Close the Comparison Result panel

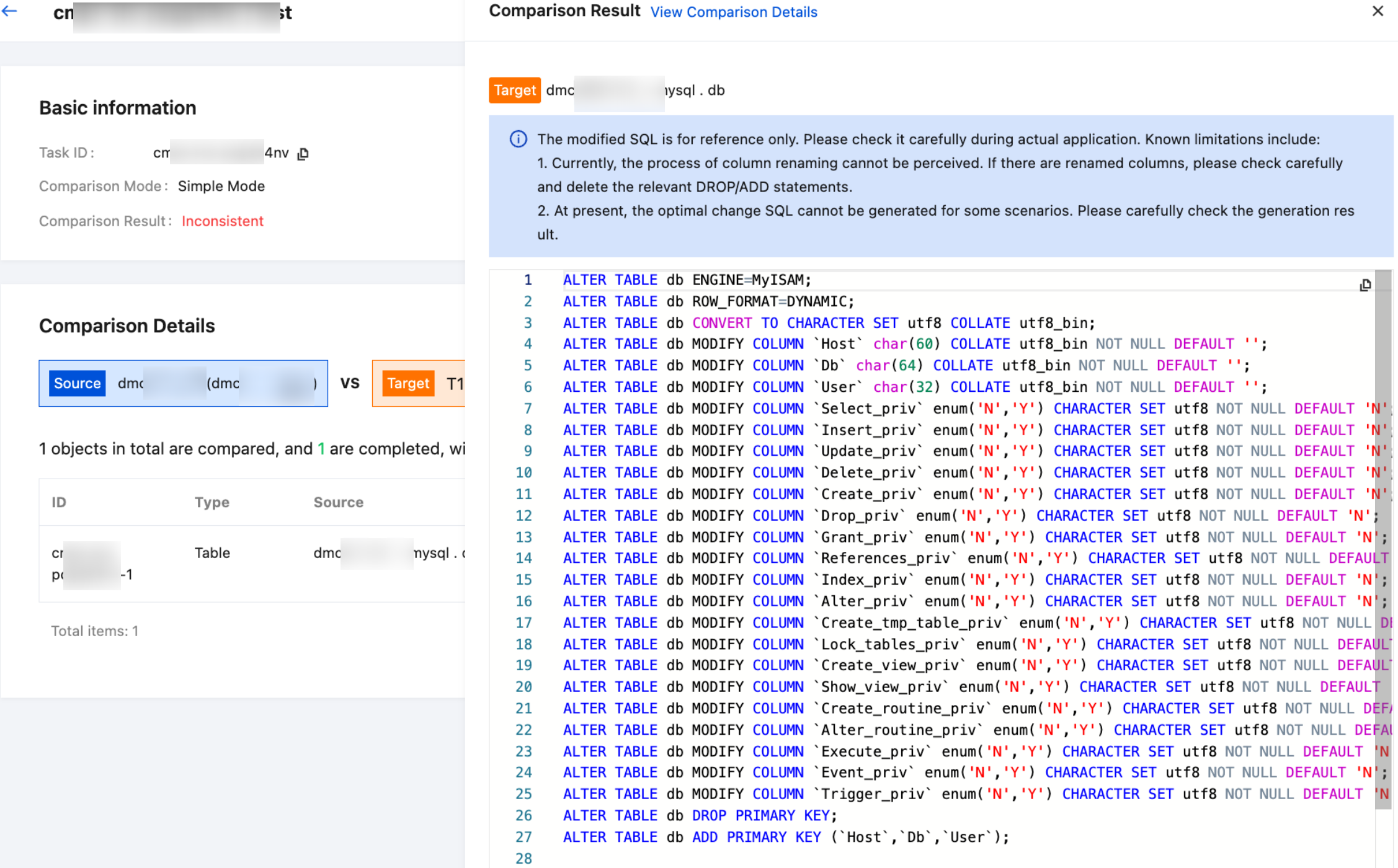coord(1378,11)
